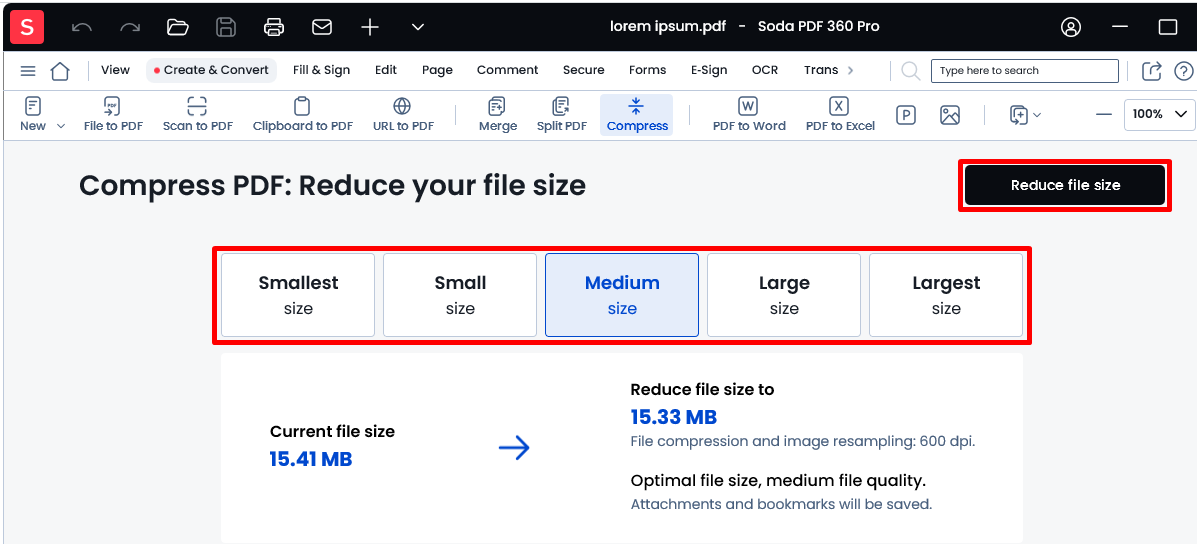The width and height of the screenshot is (1197, 544).
Task: Show more tabs with right chevron
Action: (851, 70)
